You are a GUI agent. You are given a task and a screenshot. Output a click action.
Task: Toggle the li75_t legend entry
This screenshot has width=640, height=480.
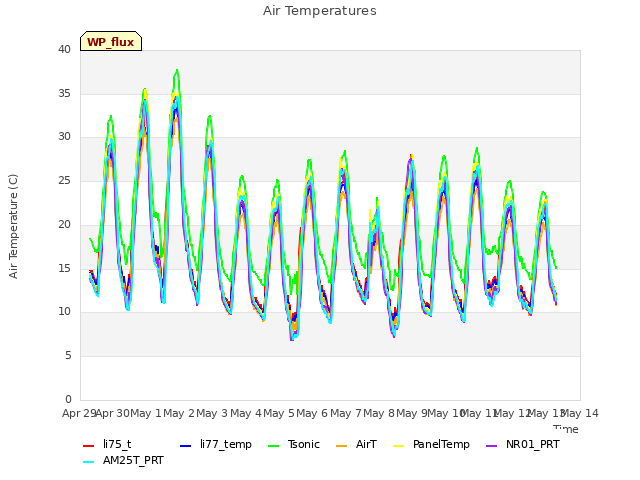pos(107,444)
